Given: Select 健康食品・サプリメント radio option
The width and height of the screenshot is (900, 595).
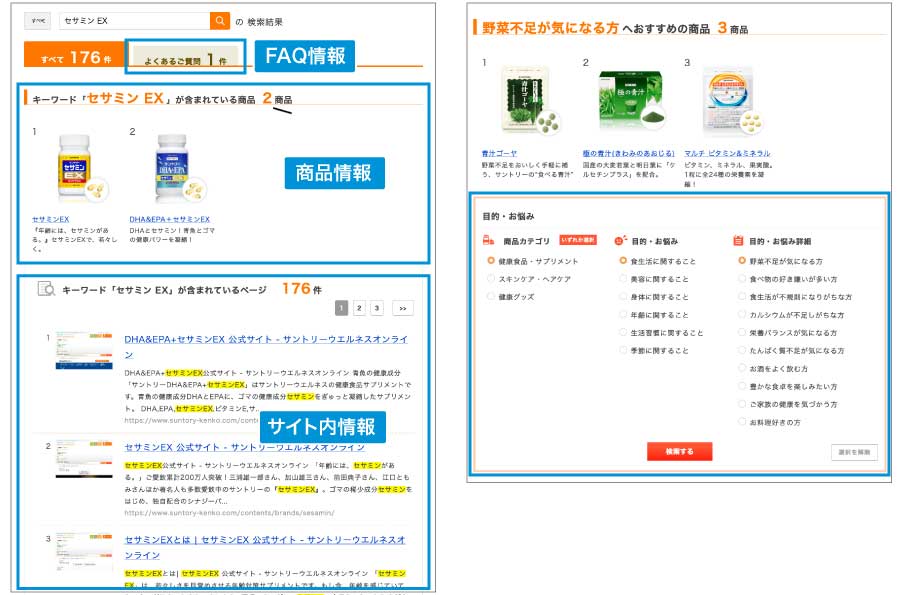Looking at the screenshot, I should [491, 260].
